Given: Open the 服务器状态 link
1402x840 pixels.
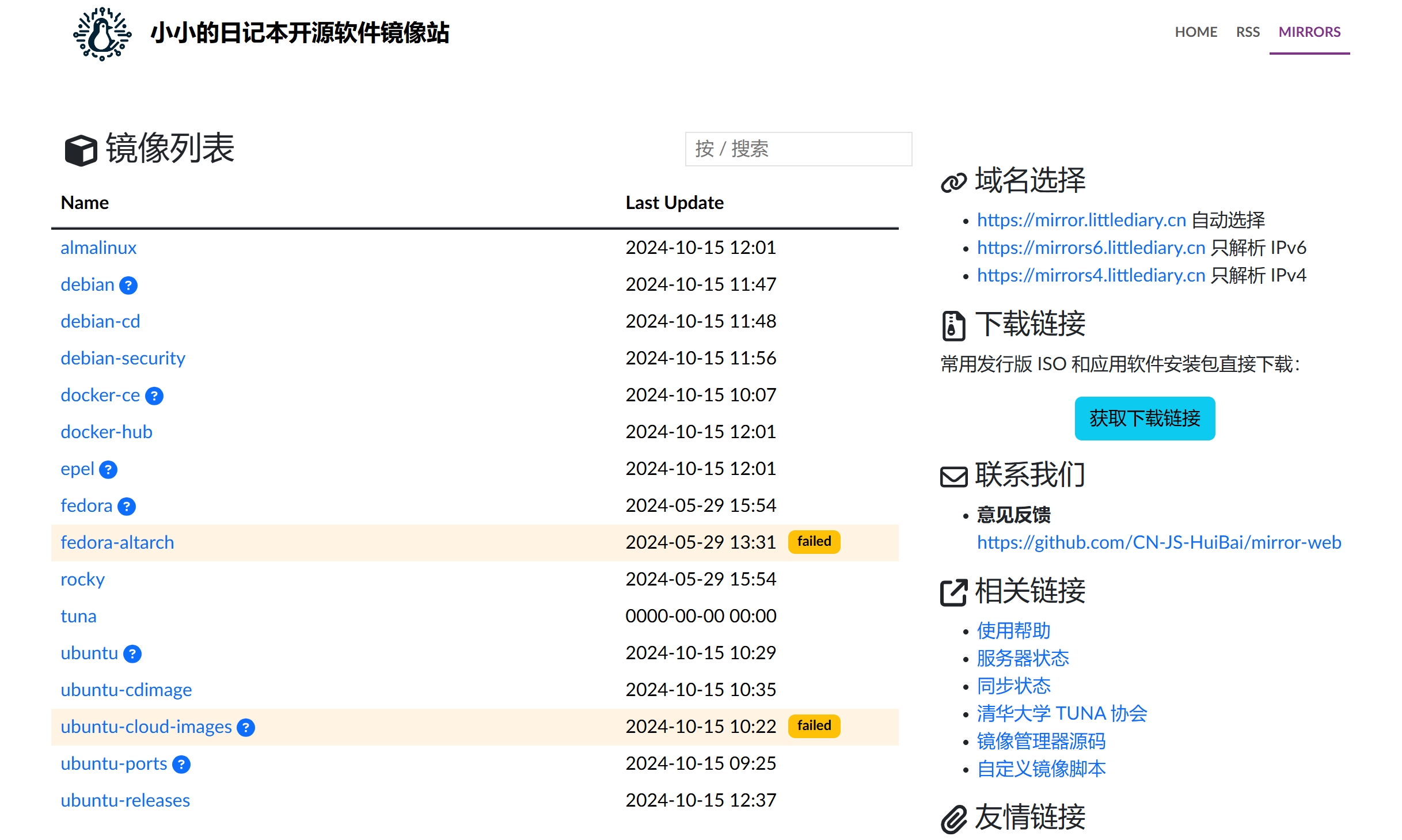Looking at the screenshot, I should [x=1023, y=659].
